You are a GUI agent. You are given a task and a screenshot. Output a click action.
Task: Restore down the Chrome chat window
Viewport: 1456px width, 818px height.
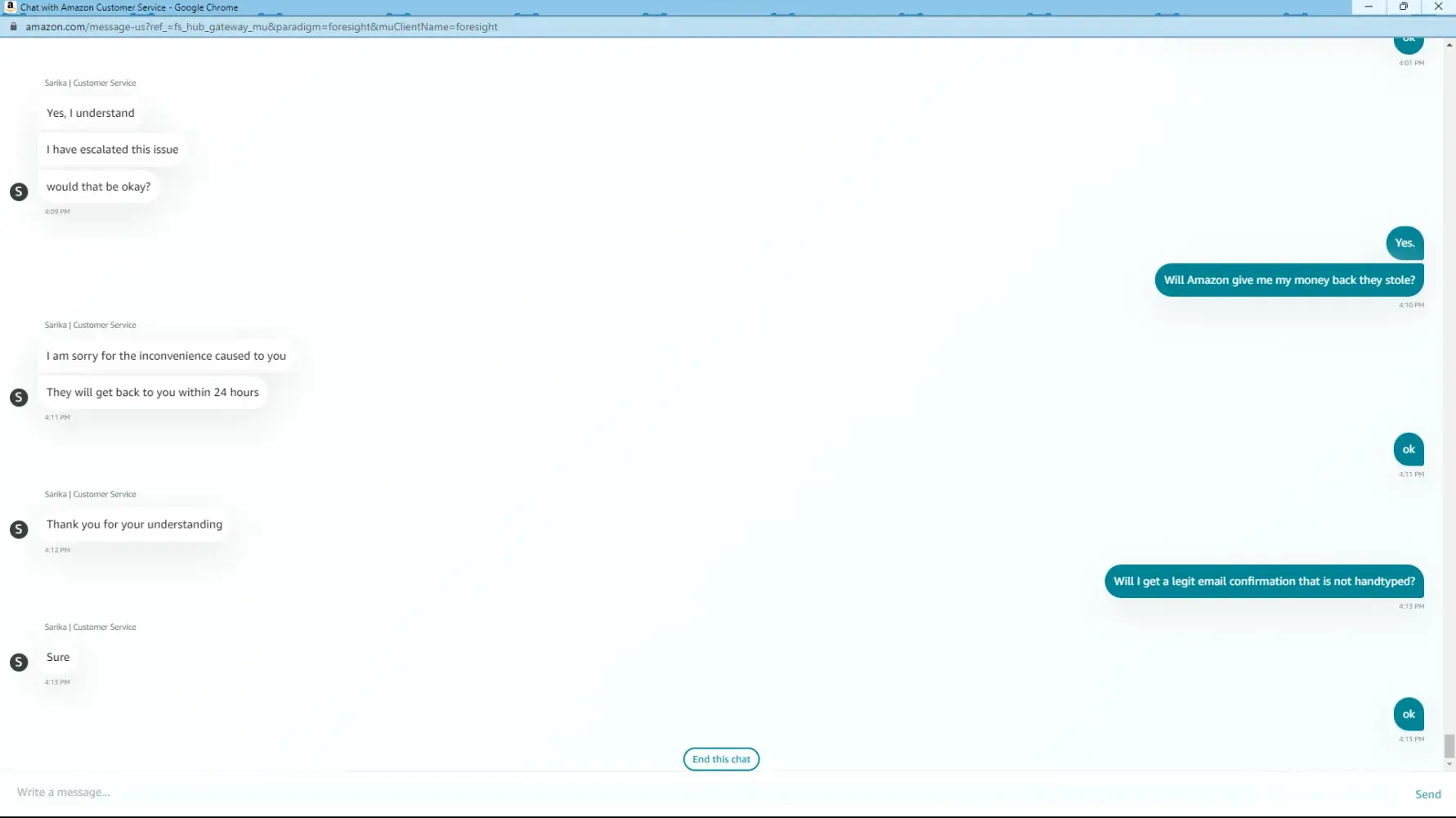[1404, 7]
